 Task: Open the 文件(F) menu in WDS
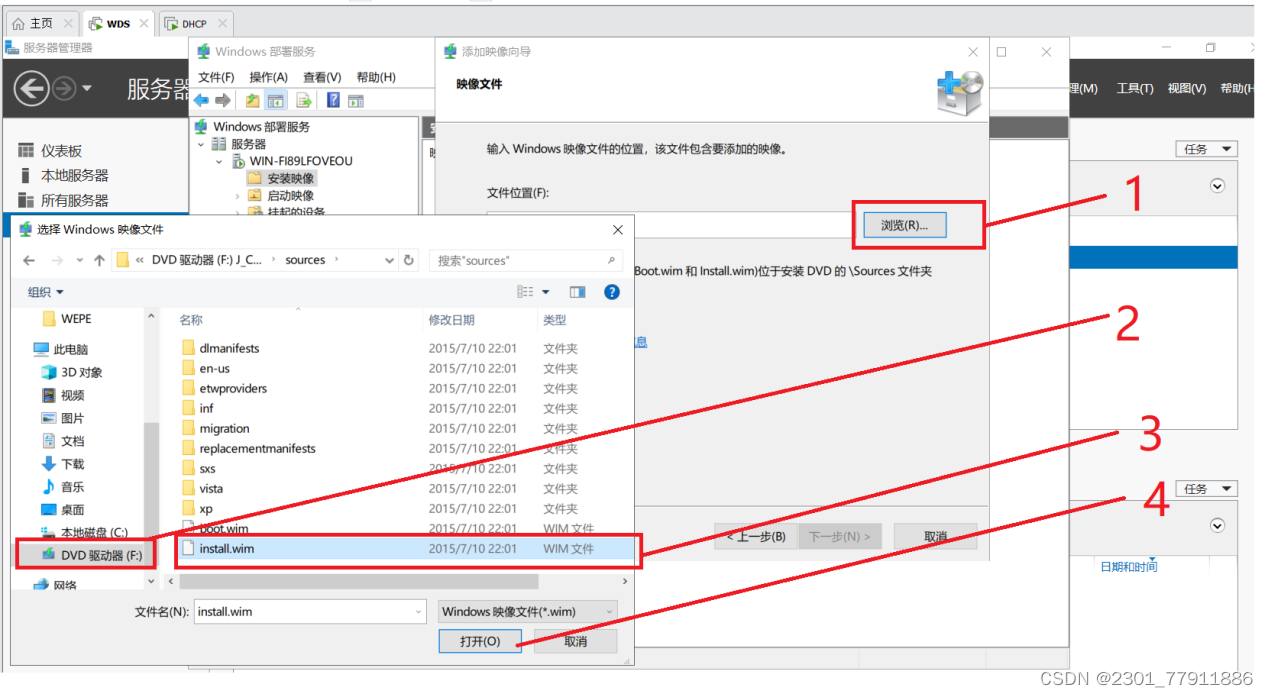[x=216, y=77]
